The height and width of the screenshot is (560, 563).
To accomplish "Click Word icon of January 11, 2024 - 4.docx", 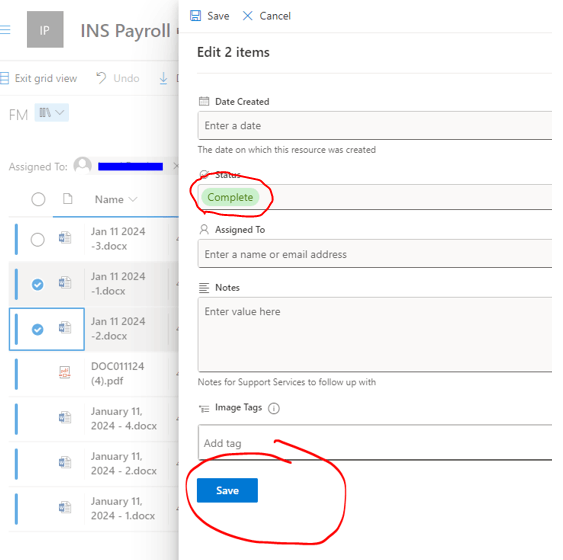I will coord(65,417).
